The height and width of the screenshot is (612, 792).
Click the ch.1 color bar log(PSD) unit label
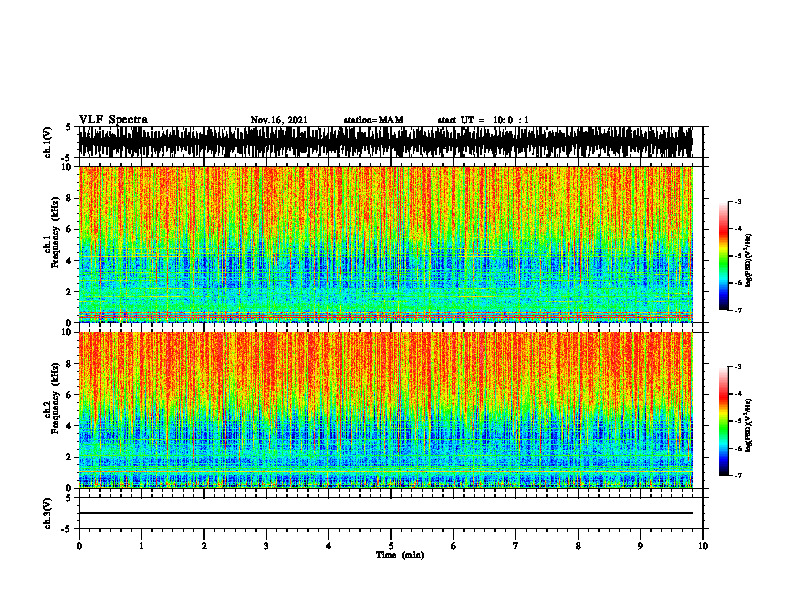coord(749,261)
